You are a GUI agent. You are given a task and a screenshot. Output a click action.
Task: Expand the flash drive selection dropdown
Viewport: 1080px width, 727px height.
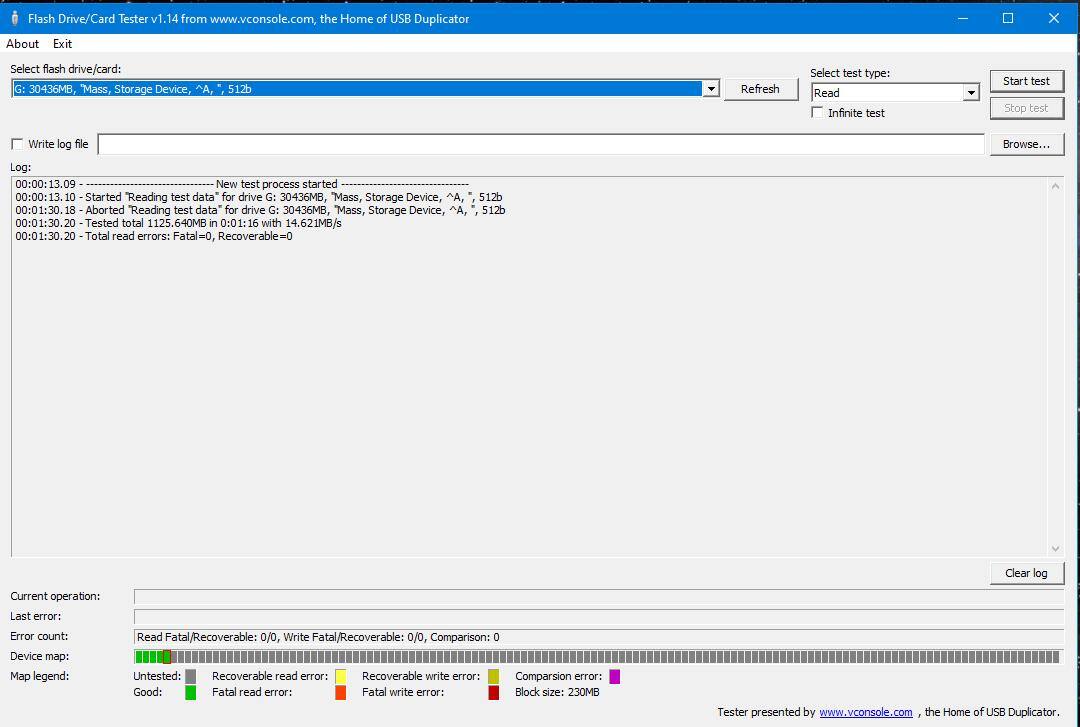[x=711, y=89]
